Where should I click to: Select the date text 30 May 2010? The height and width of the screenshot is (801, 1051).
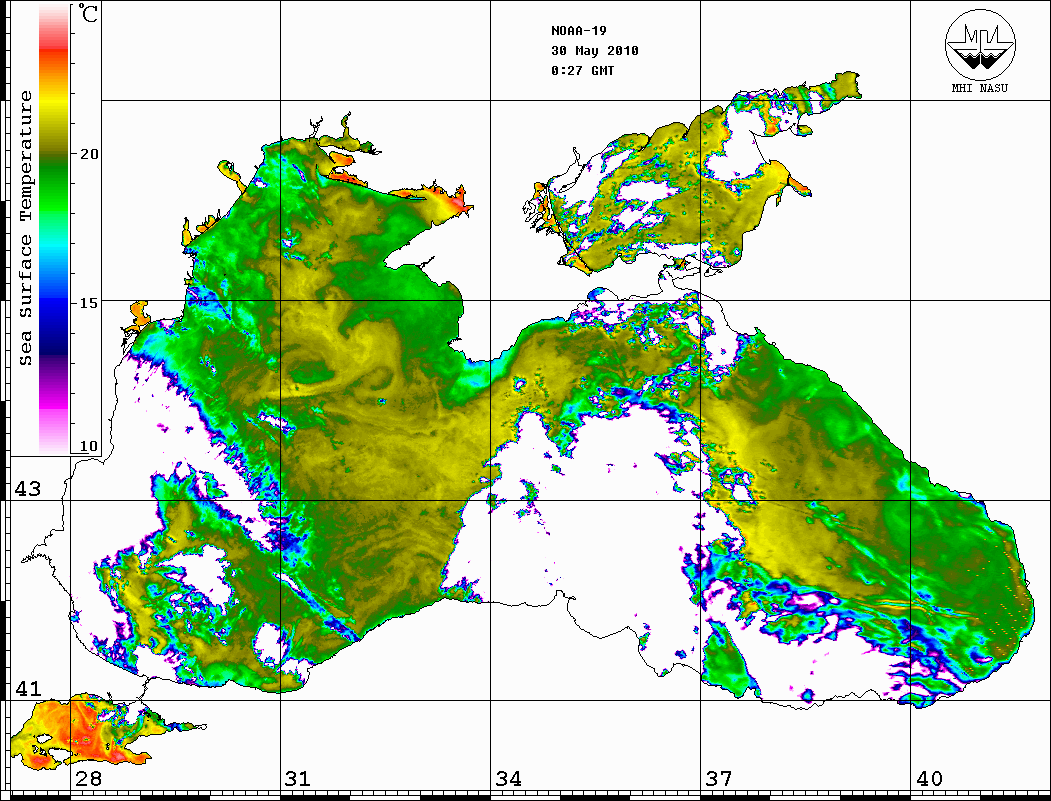[x=595, y=51]
